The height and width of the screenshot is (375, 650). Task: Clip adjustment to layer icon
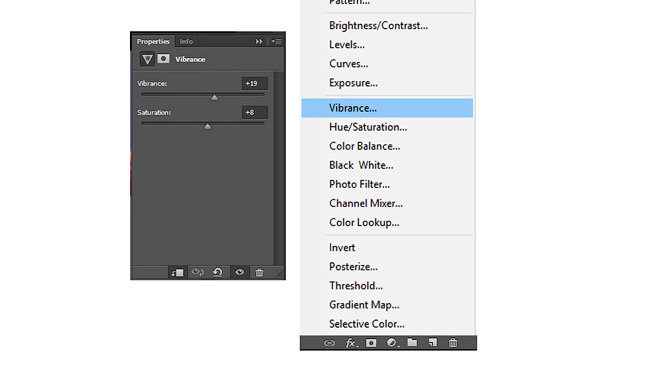click(177, 273)
